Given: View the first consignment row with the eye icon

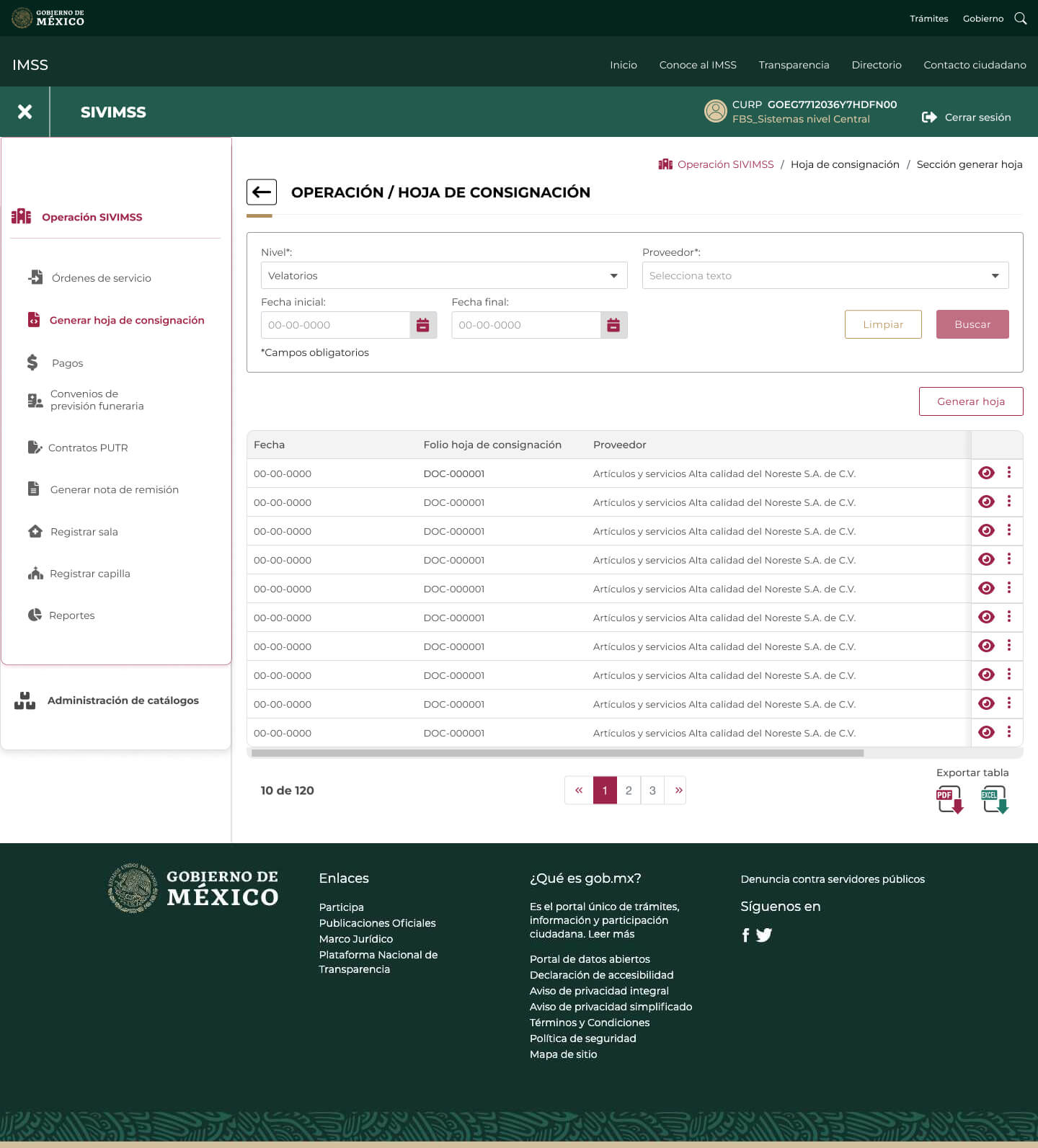Looking at the screenshot, I should pyautogui.click(x=986, y=473).
